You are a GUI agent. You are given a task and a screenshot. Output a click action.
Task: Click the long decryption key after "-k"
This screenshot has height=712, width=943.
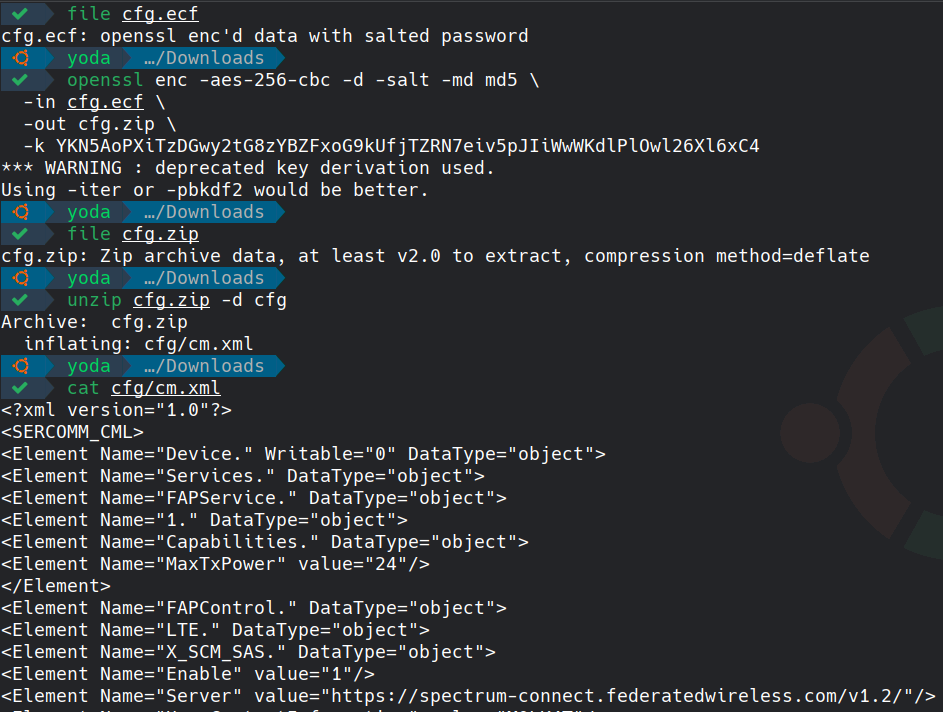coord(407,146)
